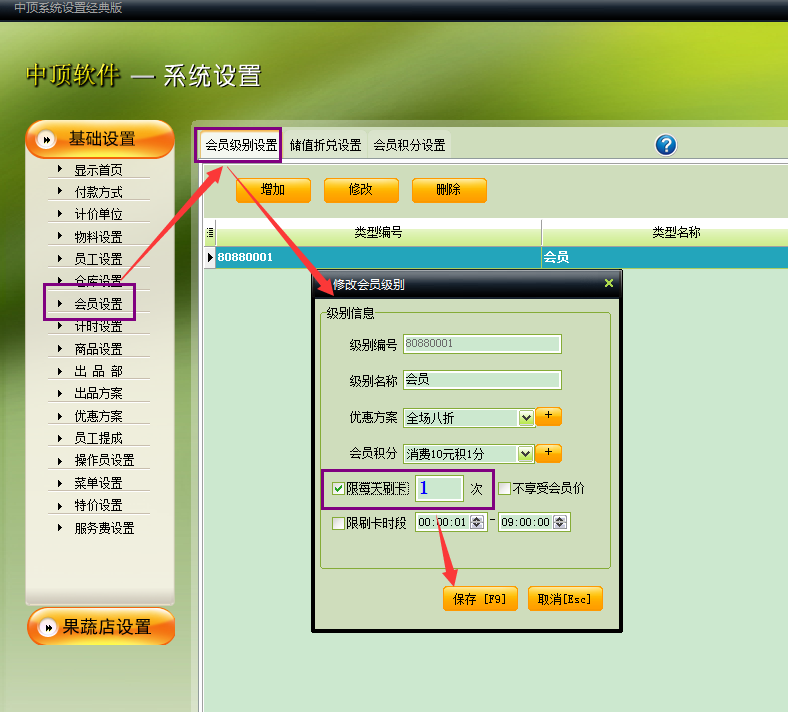Open 物料设置 in sidebar
The image size is (788, 712).
[98, 237]
